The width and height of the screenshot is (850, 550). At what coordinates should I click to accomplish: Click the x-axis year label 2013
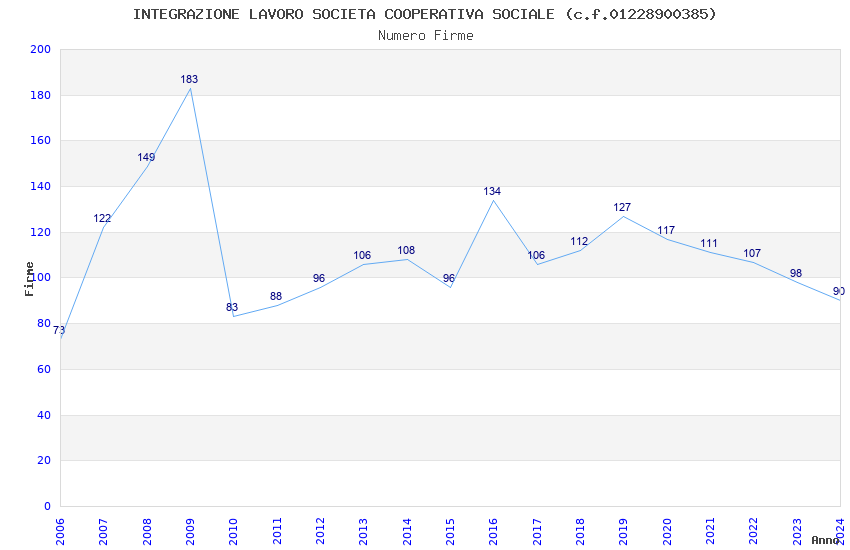tap(364, 532)
